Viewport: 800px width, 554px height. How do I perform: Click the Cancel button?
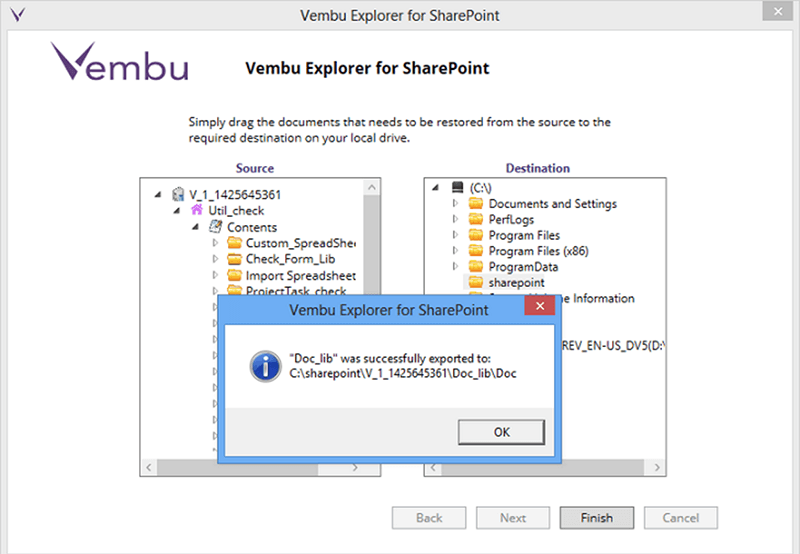tap(681, 518)
